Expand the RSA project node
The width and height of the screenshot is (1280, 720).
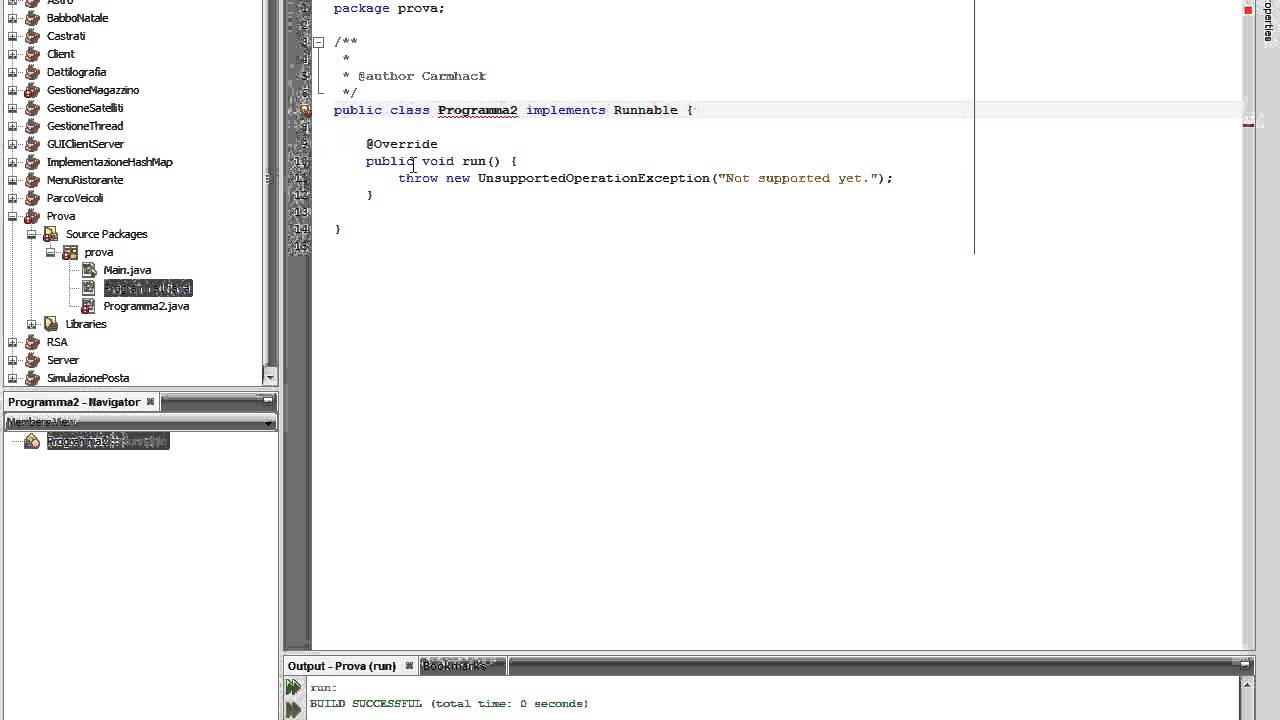click(13, 342)
